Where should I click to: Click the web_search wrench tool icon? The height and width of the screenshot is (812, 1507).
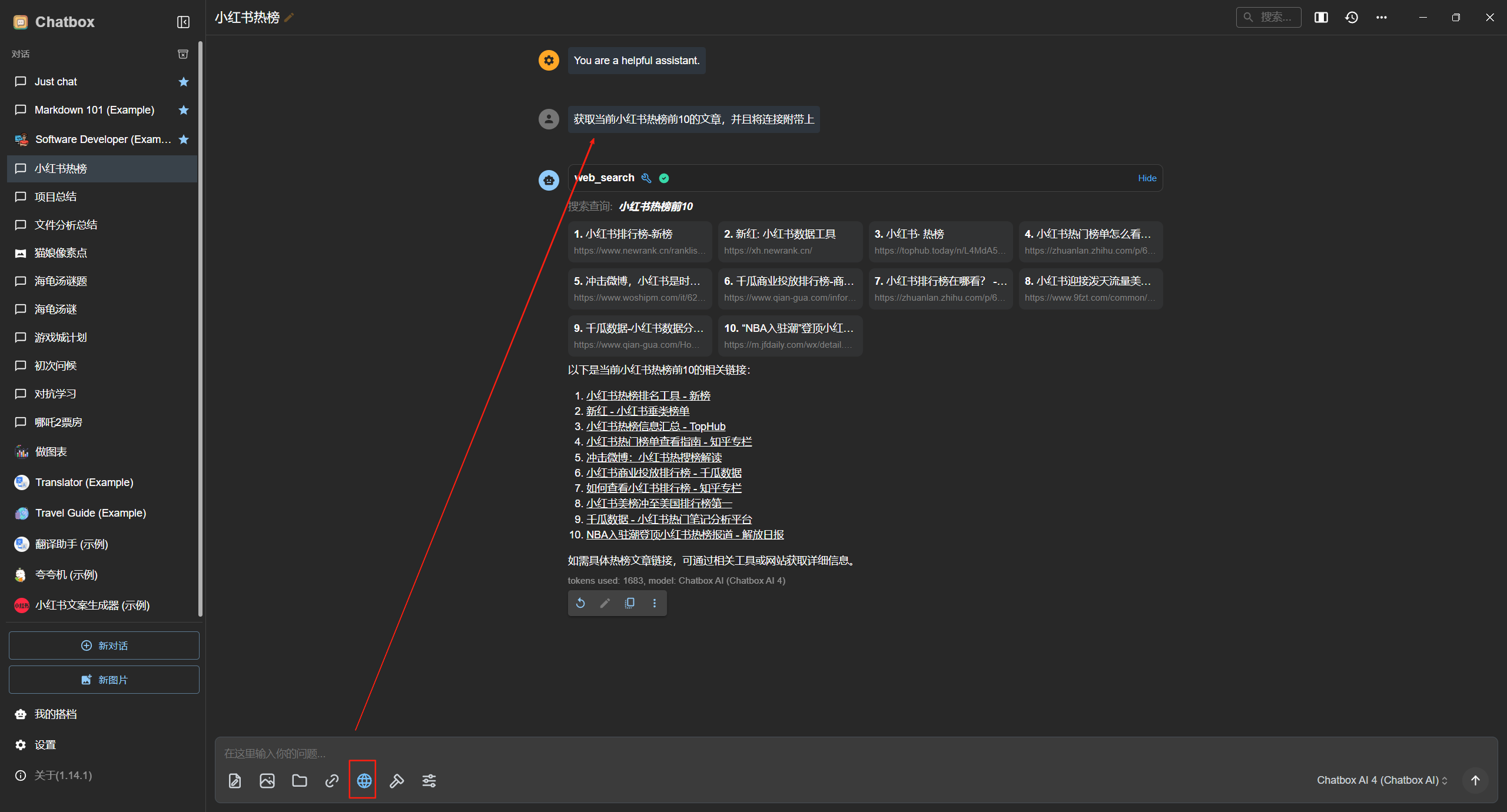[646, 178]
